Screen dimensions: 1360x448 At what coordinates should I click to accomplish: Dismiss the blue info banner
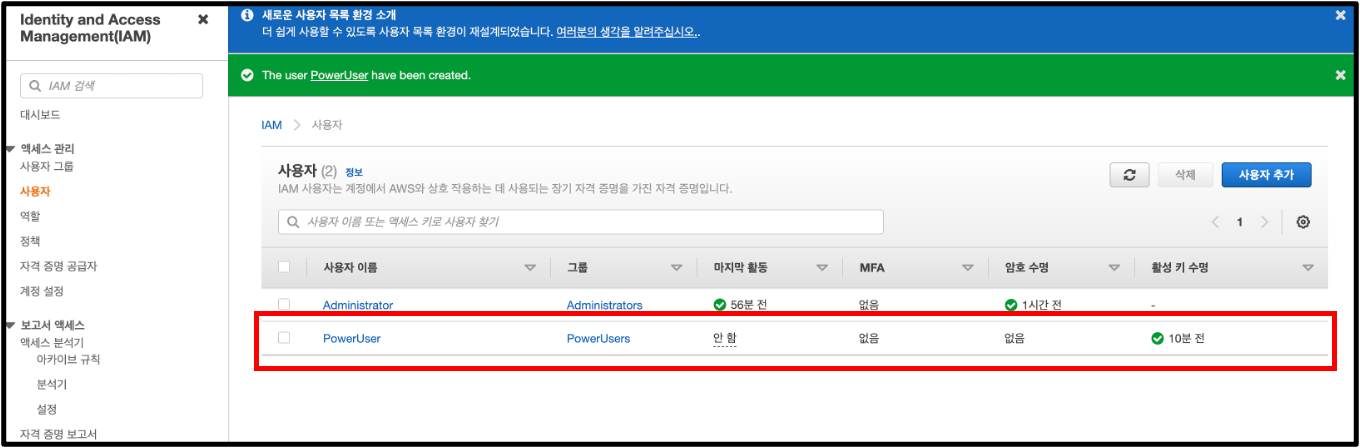pos(1340,15)
